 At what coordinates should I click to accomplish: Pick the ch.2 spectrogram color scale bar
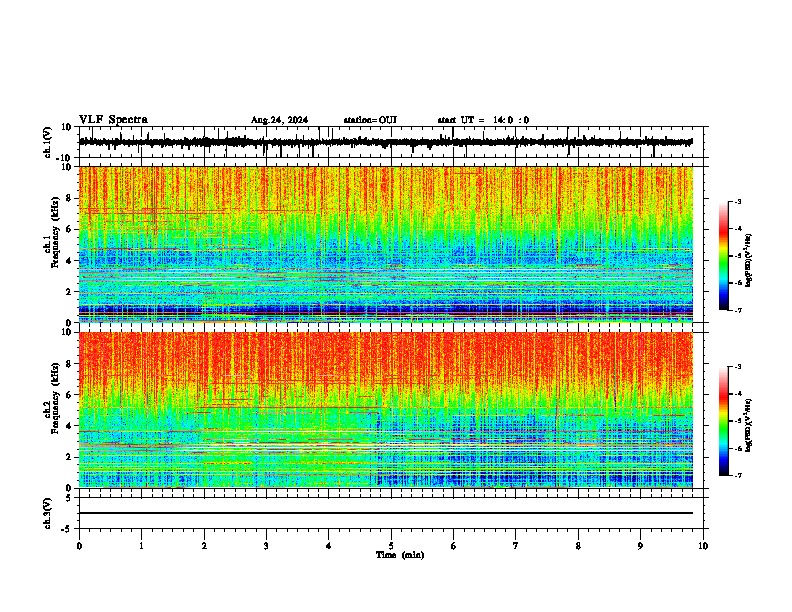(x=724, y=421)
